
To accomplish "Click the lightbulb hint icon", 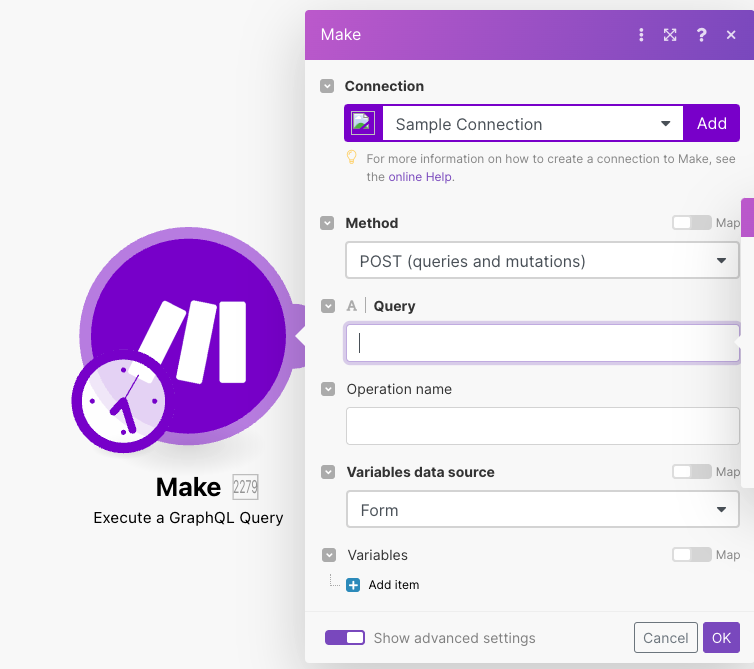I will (352, 157).
